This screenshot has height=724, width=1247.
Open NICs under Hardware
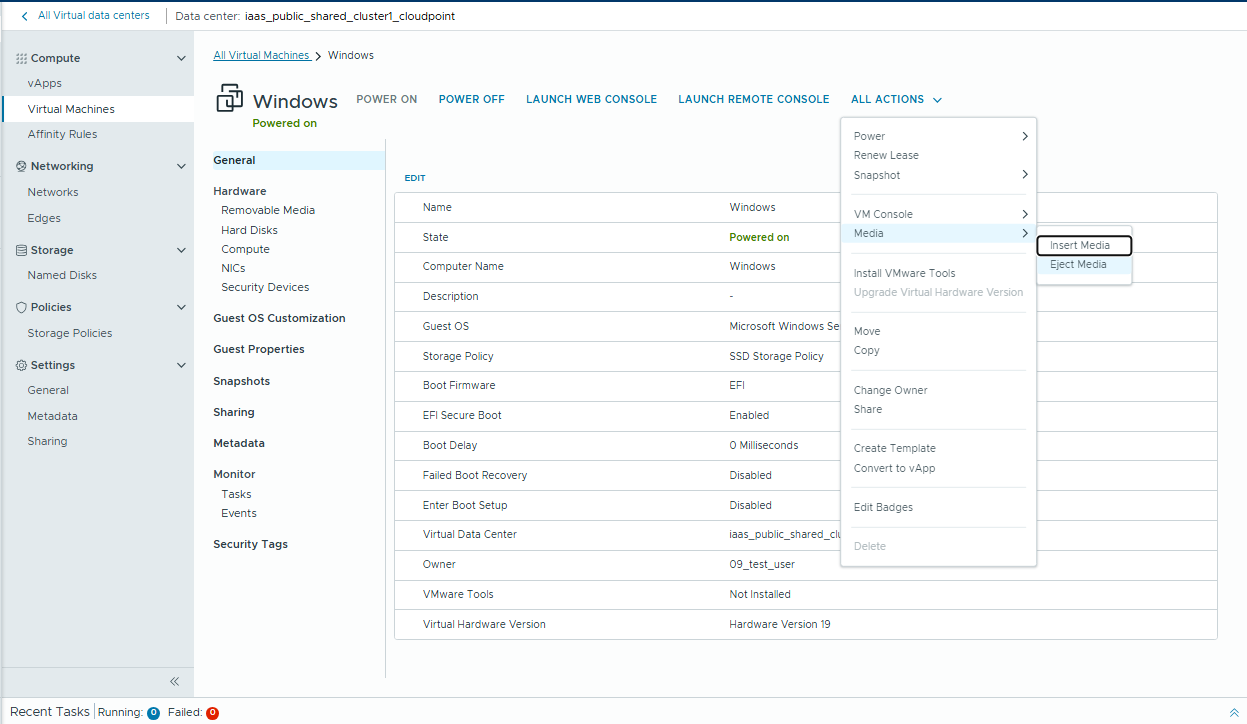click(x=233, y=269)
